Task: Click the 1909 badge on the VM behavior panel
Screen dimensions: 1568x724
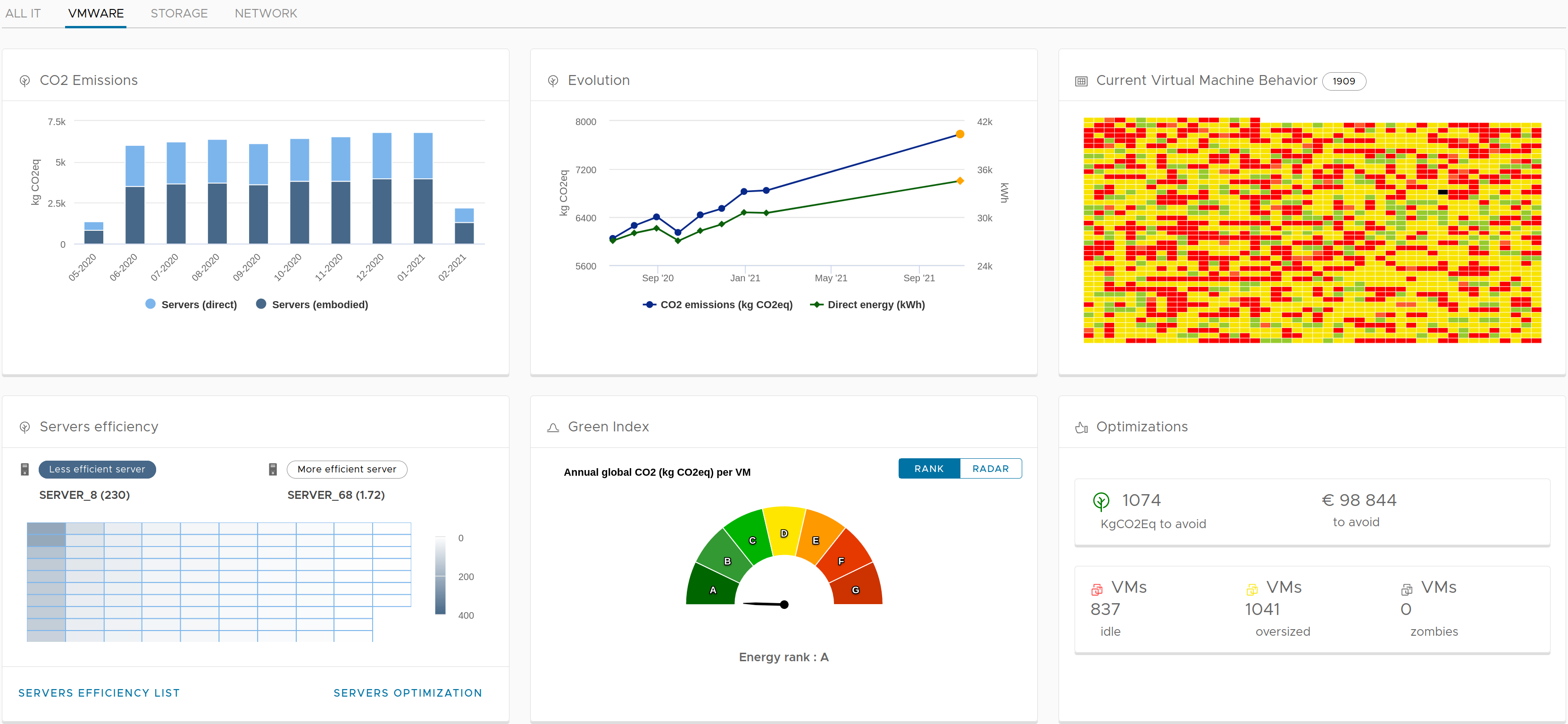Action: click(1344, 81)
